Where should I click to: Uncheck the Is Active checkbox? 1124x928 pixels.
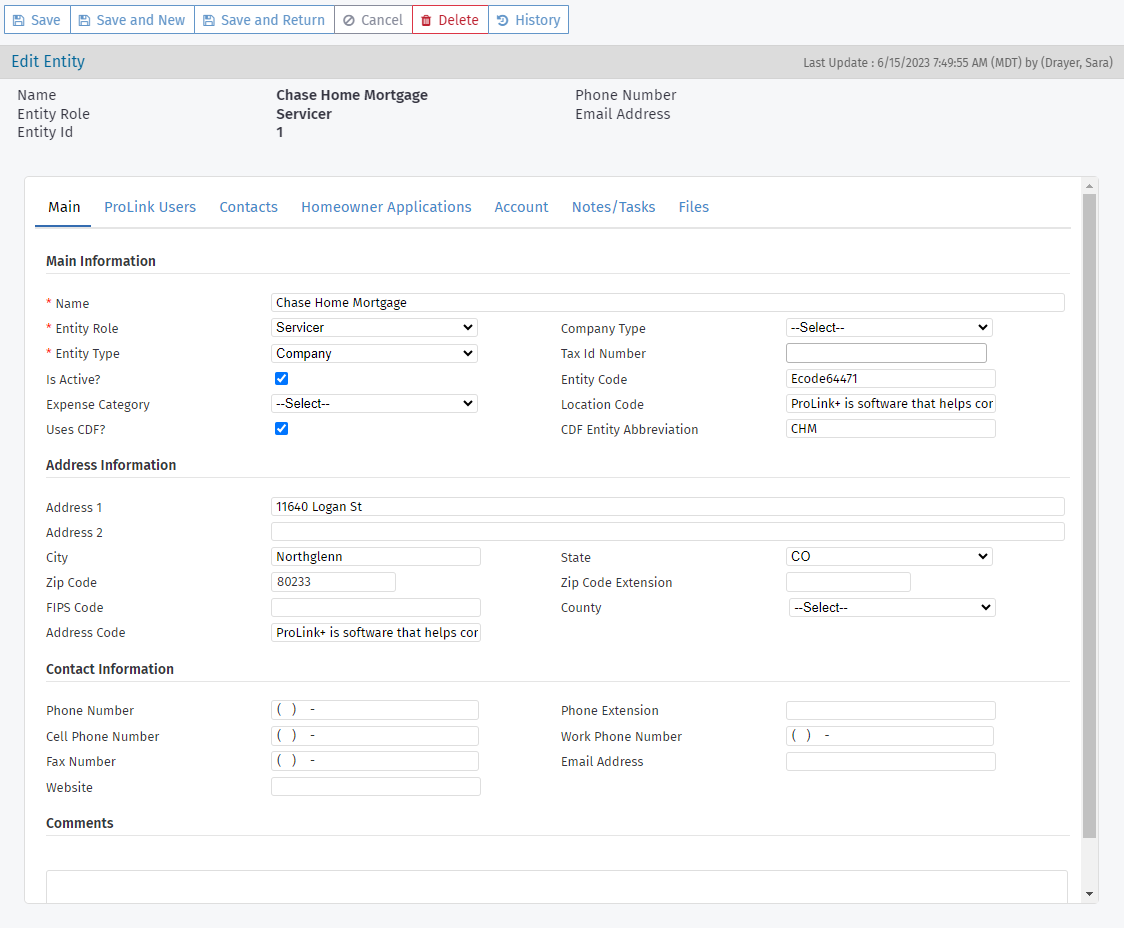[281, 379]
